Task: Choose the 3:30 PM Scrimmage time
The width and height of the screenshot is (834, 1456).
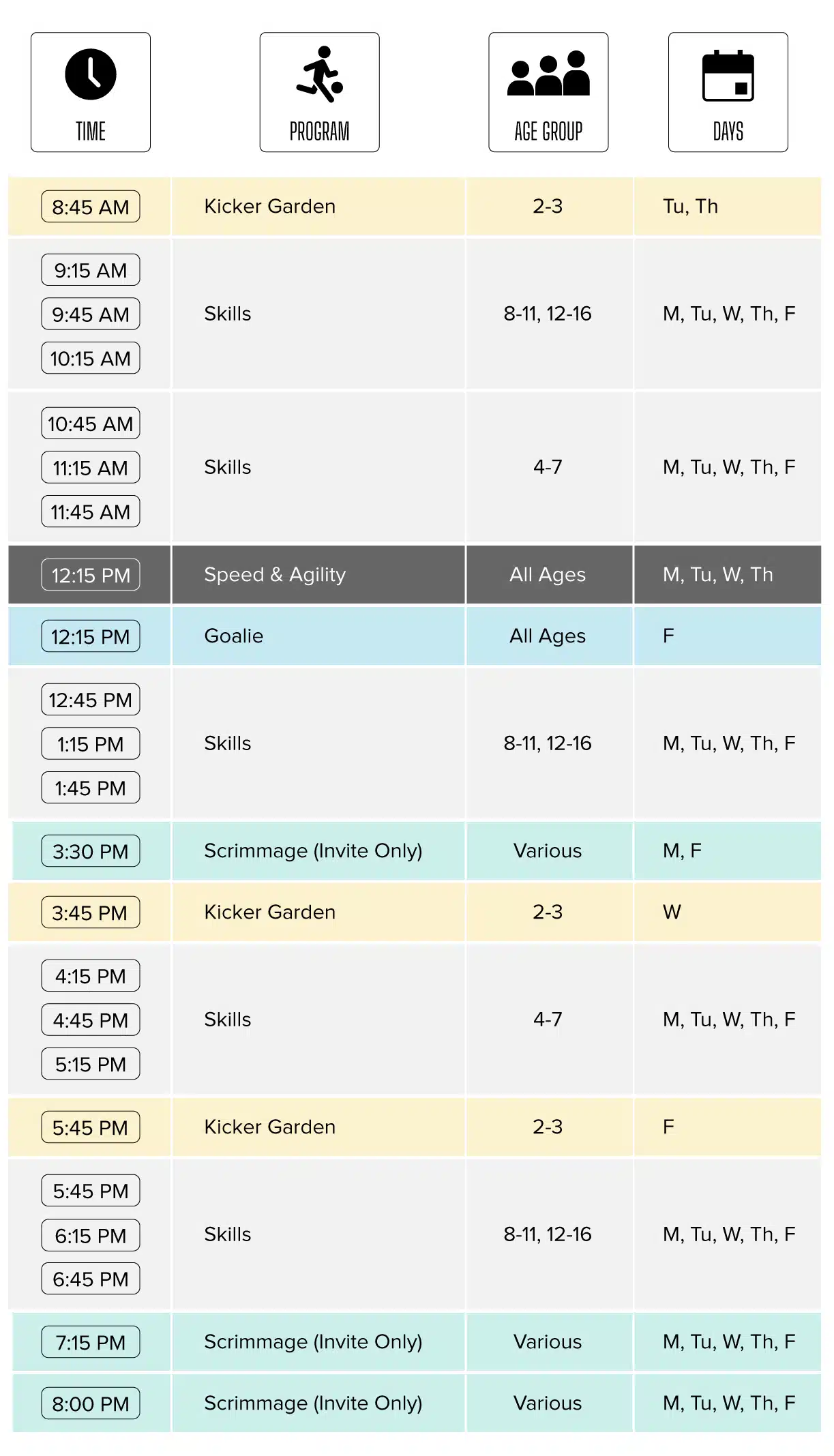Action: coord(91,851)
